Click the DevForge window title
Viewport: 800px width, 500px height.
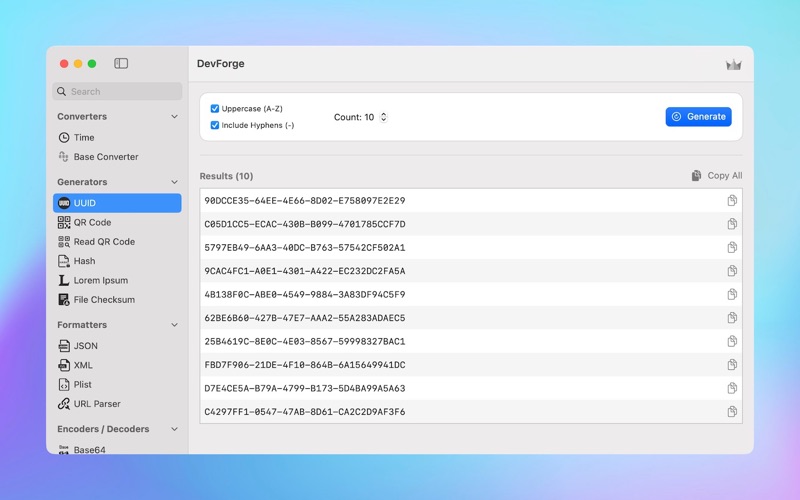coord(220,64)
